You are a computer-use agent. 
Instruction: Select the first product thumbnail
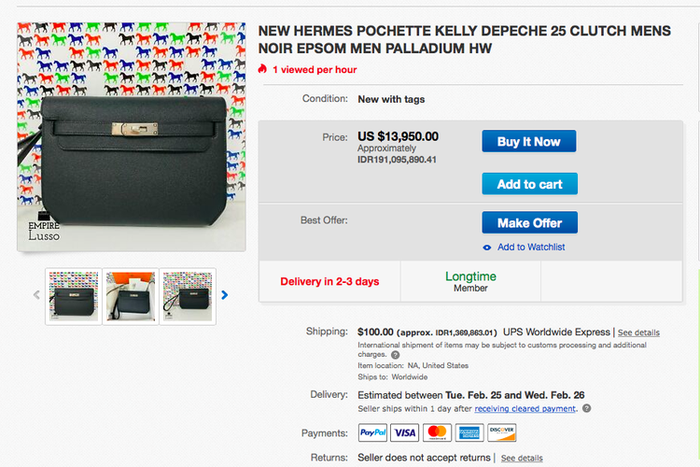pyautogui.click(x=74, y=296)
